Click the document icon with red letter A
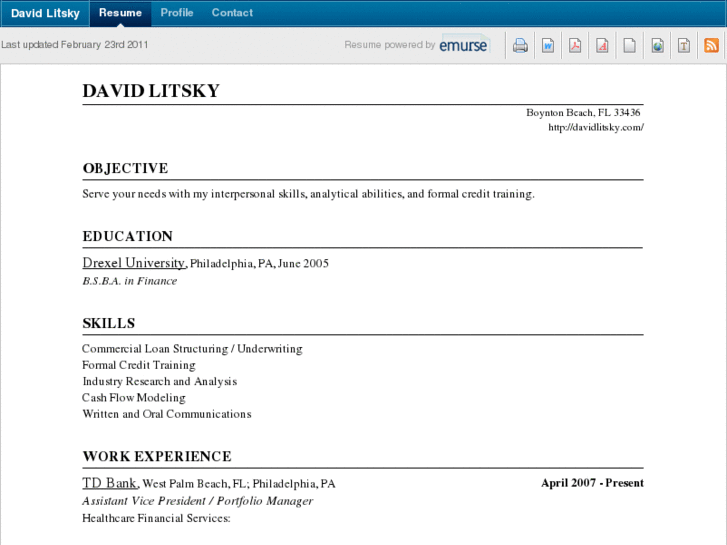 pyautogui.click(x=602, y=45)
